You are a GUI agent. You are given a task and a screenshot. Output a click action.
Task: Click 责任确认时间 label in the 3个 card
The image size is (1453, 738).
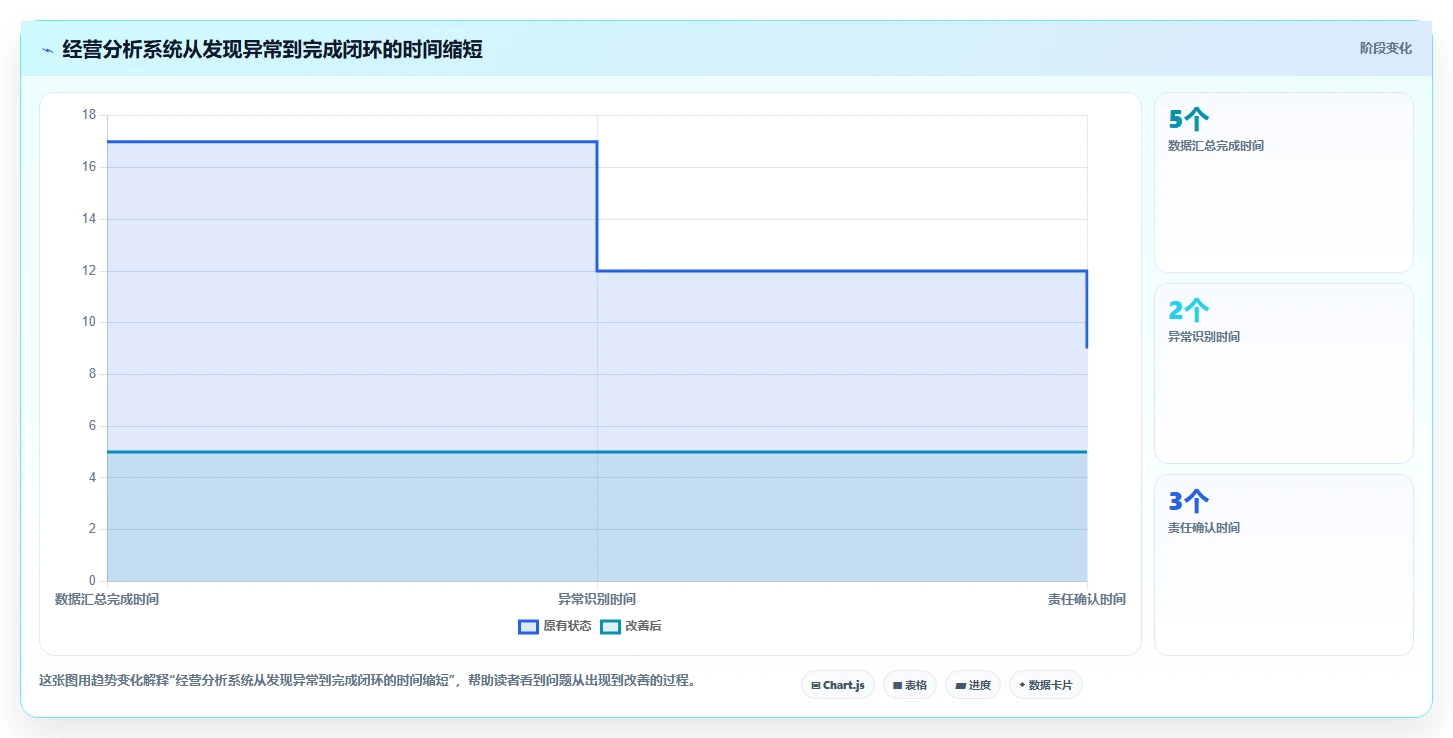[1204, 528]
